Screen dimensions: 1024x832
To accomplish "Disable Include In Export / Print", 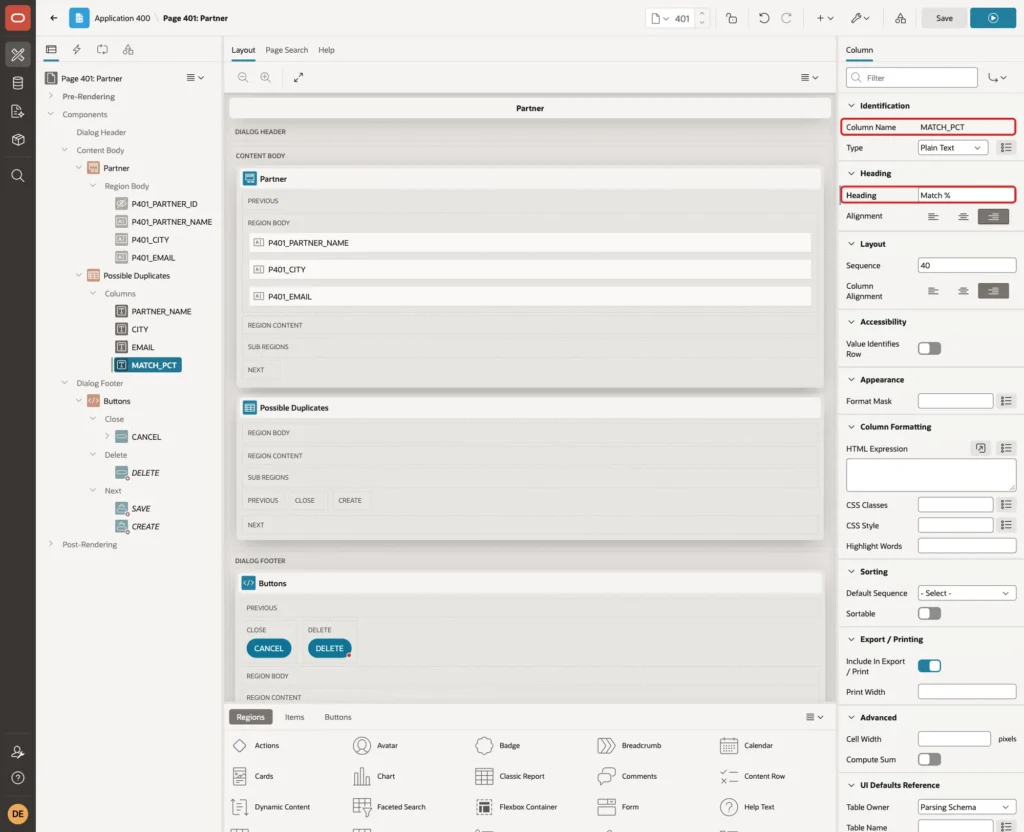I will [929, 665].
